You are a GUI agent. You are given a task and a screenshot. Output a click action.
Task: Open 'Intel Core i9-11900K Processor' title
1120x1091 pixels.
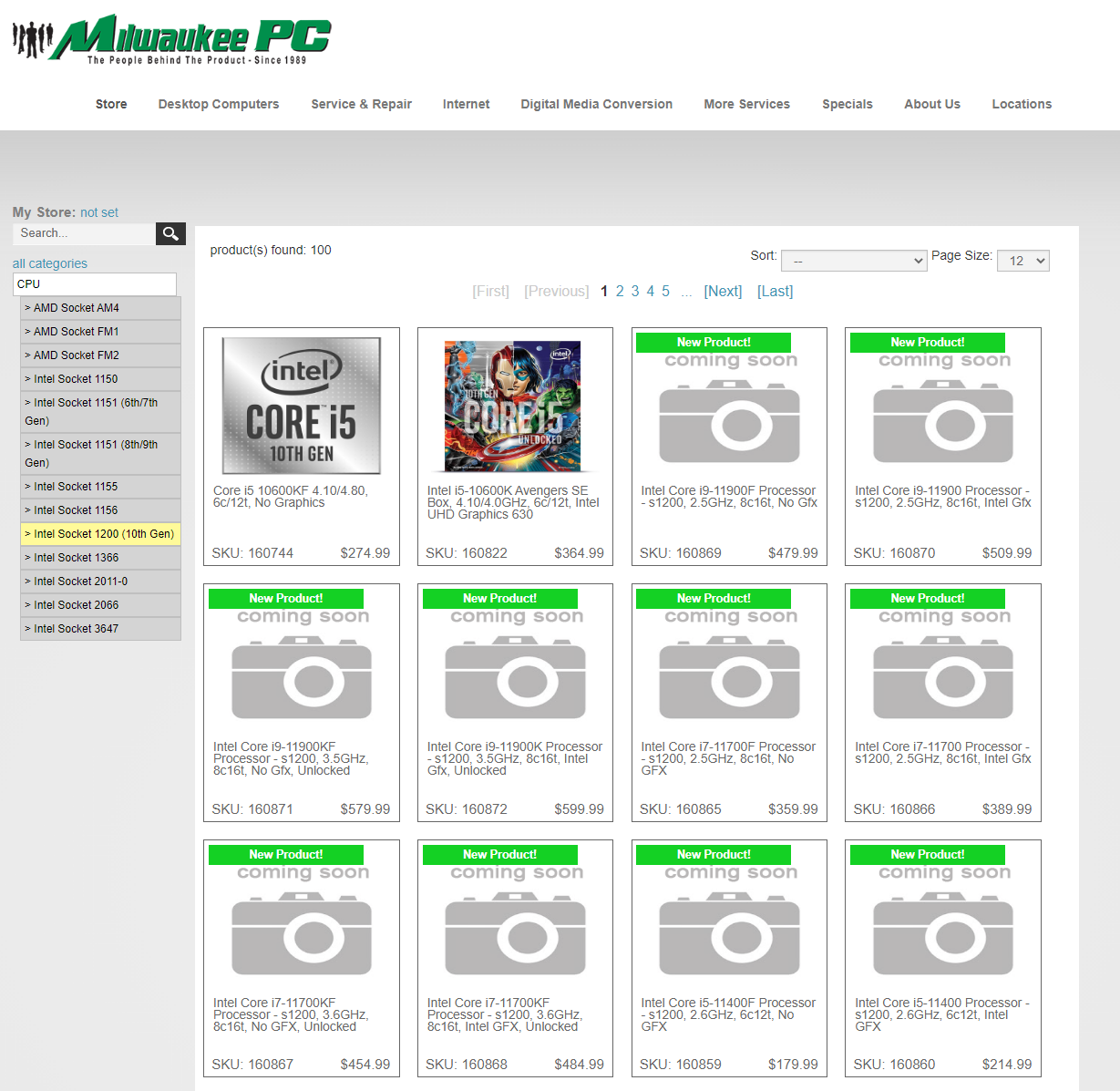[x=515, y=758]
